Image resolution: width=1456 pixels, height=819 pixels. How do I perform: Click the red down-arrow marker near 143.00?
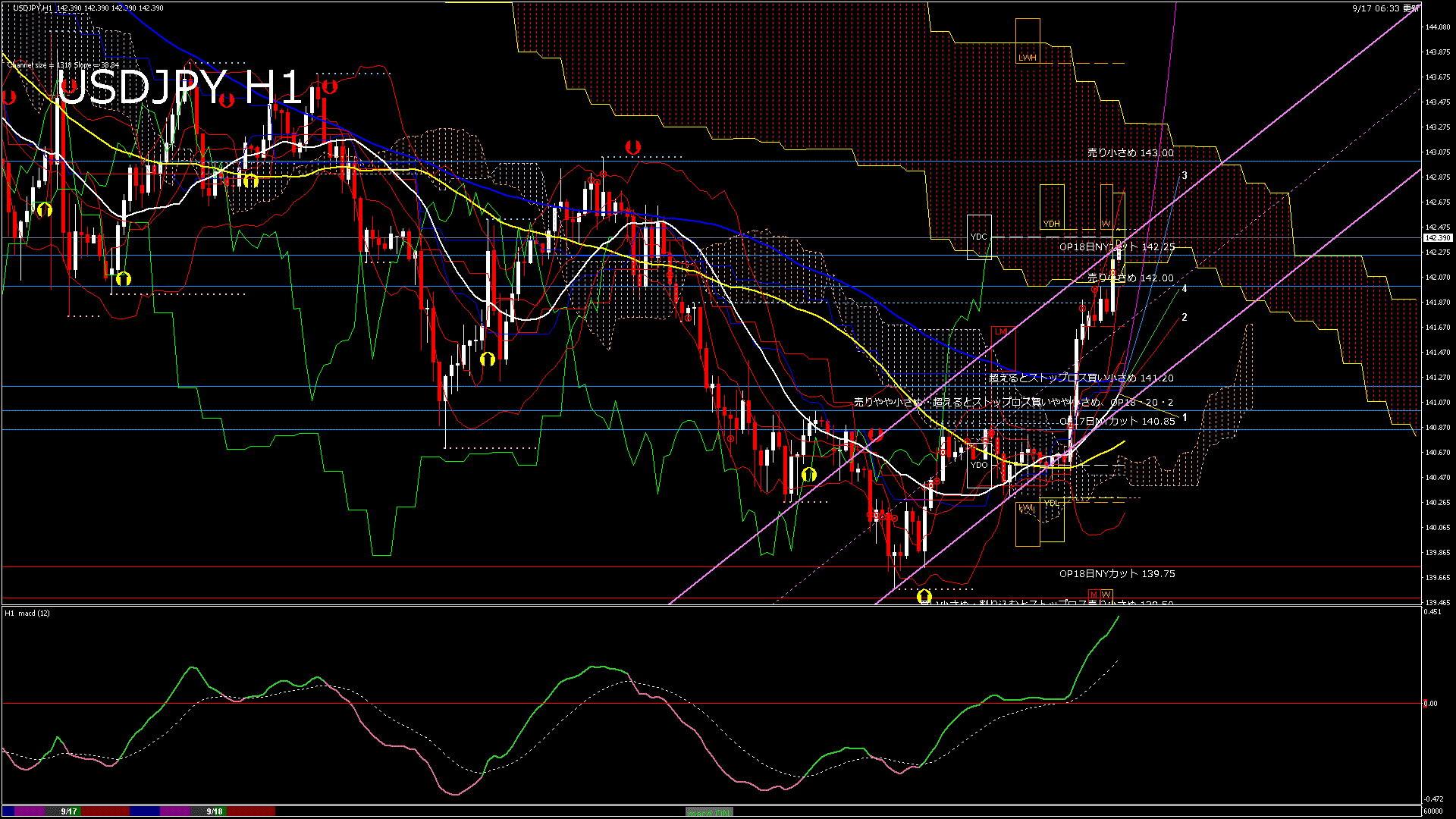click(x=632, y=147)
